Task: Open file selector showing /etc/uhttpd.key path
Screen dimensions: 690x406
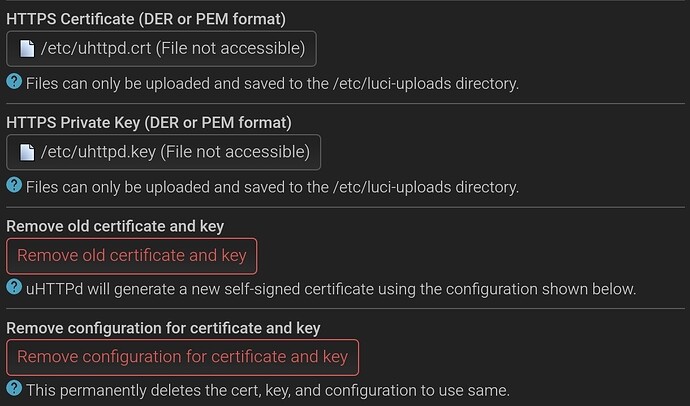Action: tap(163, 152)
